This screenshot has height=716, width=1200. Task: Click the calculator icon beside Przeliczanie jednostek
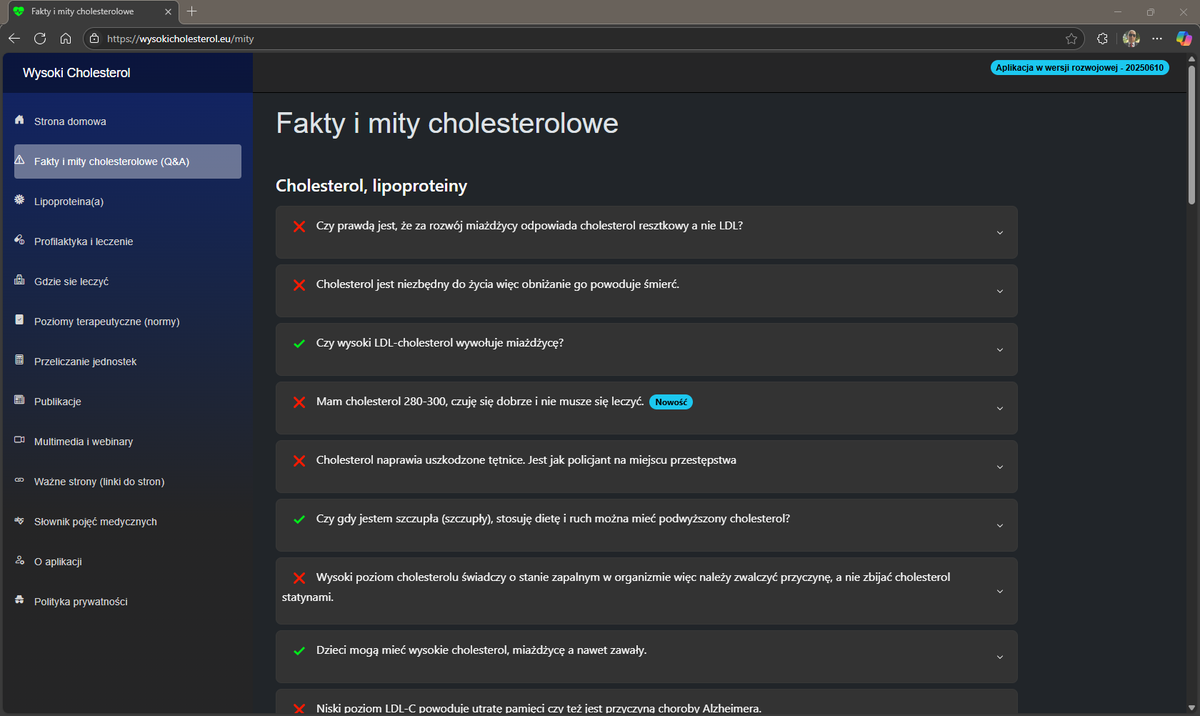point(19,361)
